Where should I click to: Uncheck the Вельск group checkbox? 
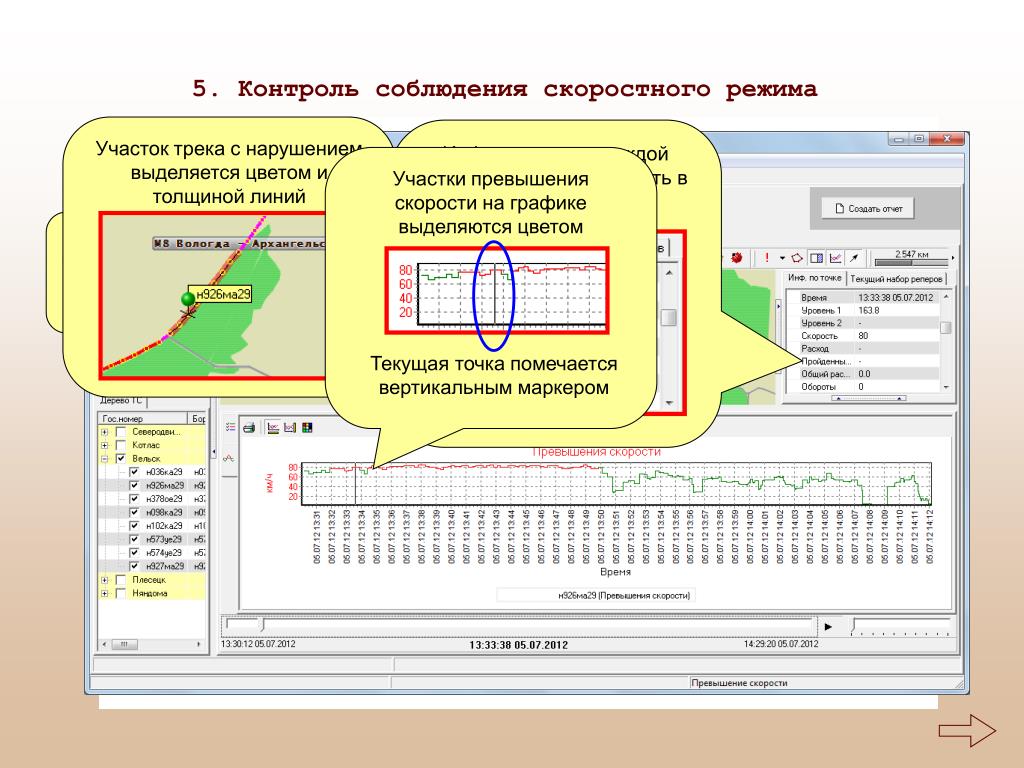pos(121,458)
